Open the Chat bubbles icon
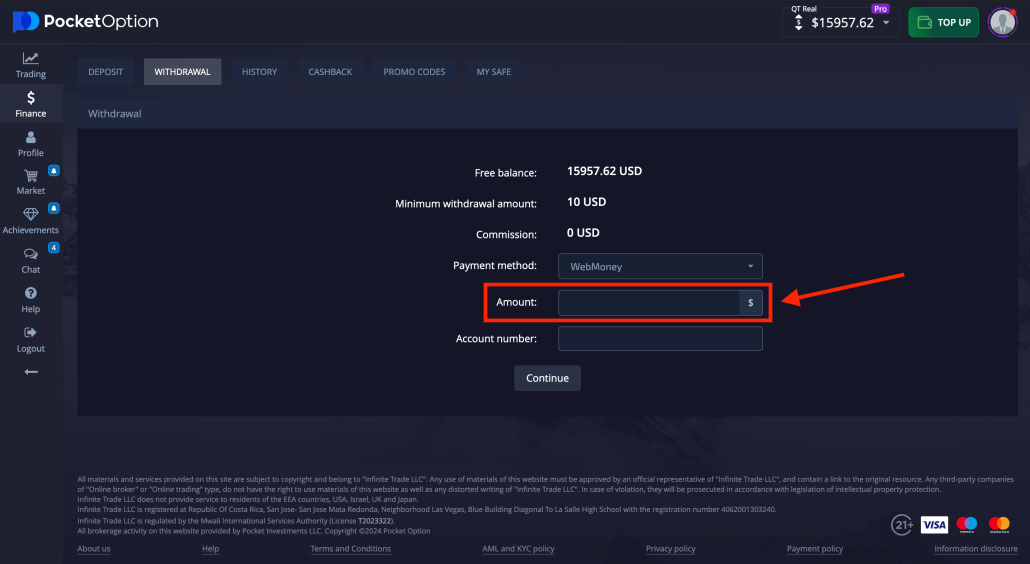The width and height of the screenshot is (1030, 564). 30,254
